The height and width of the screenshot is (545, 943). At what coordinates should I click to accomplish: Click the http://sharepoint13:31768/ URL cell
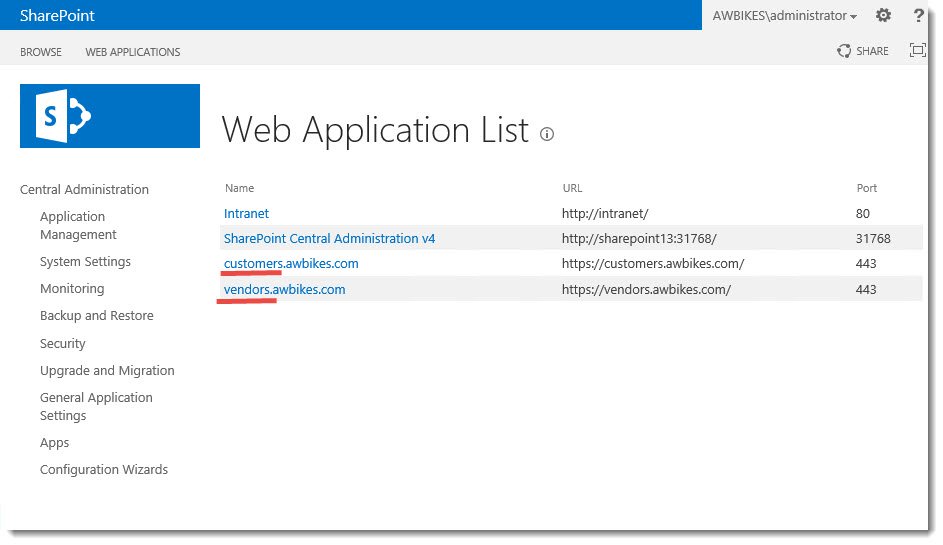coord(639,239)
